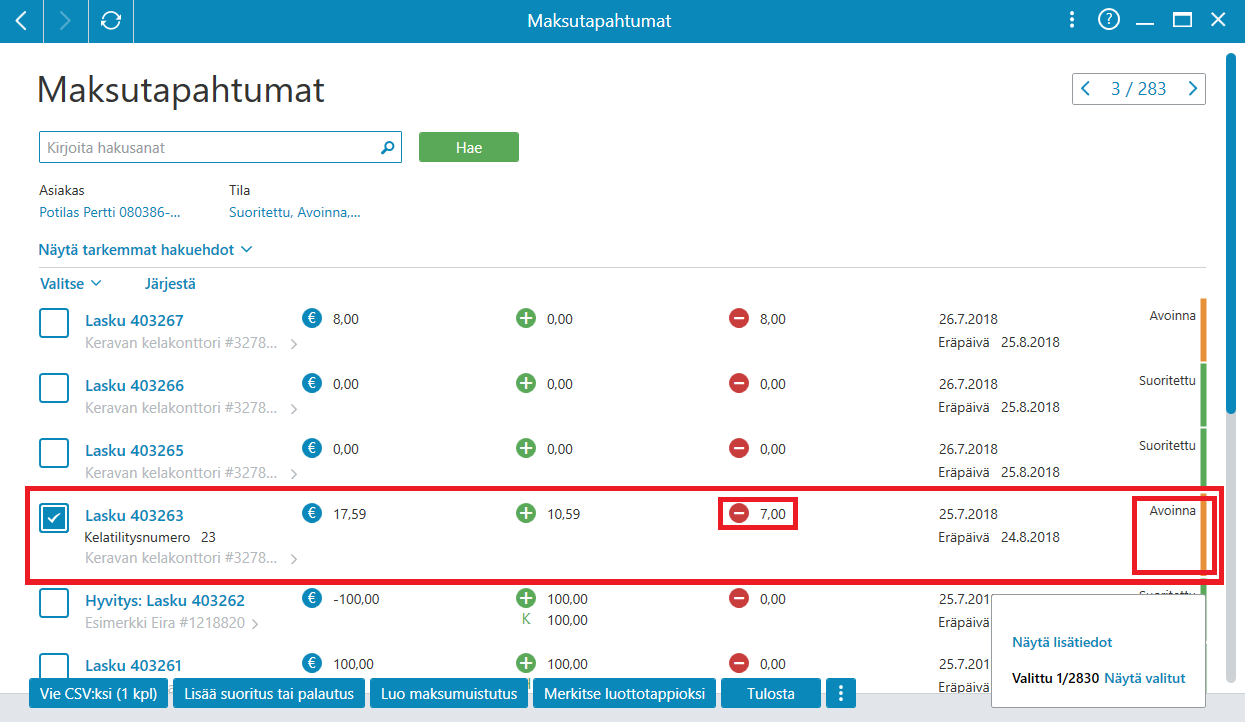Click the green plus icon on Lasku 403266
Screen dimensions: 1245x722
[x=526, y=384]
